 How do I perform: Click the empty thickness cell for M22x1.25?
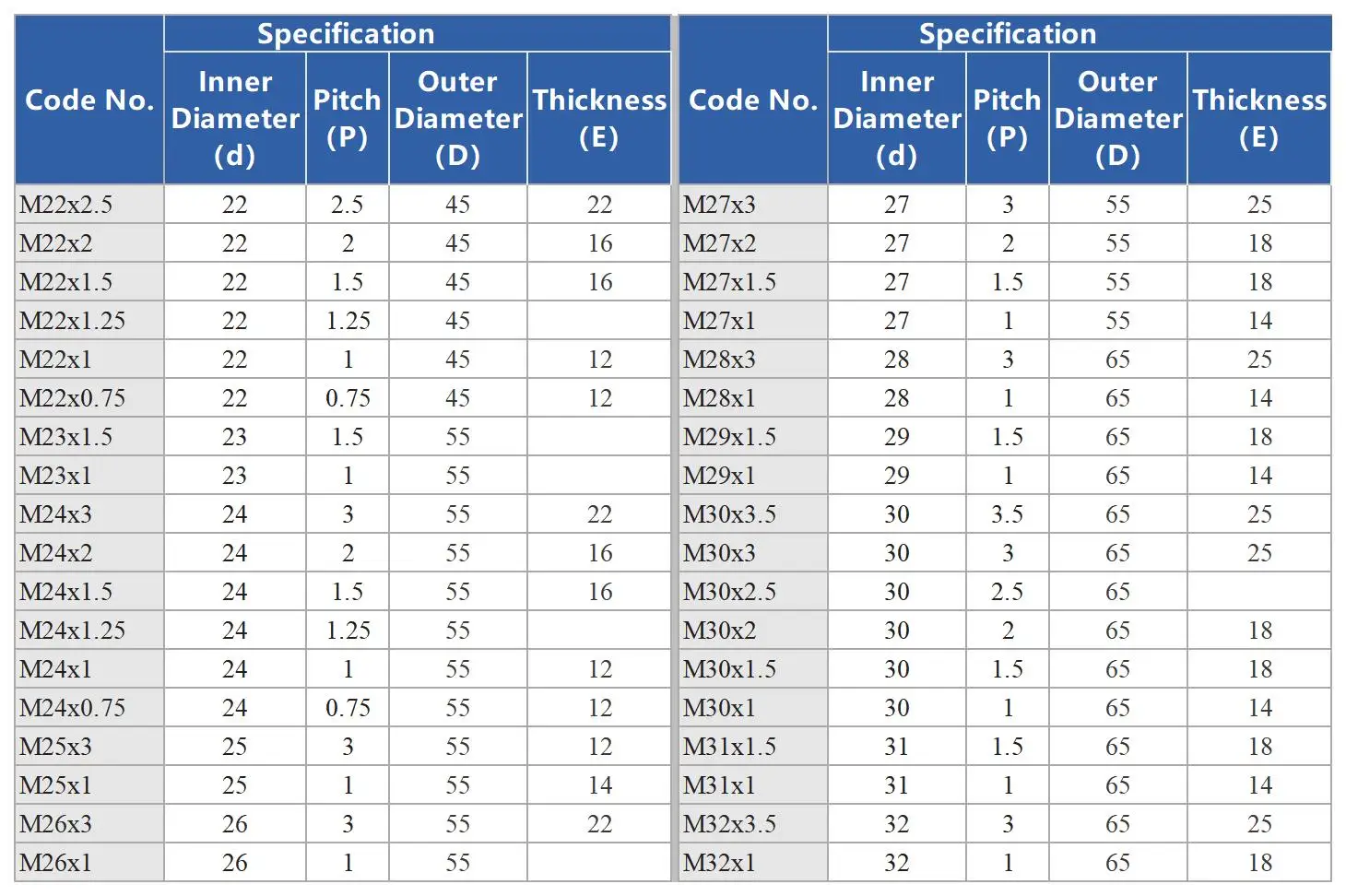click(x=599, y=321)
